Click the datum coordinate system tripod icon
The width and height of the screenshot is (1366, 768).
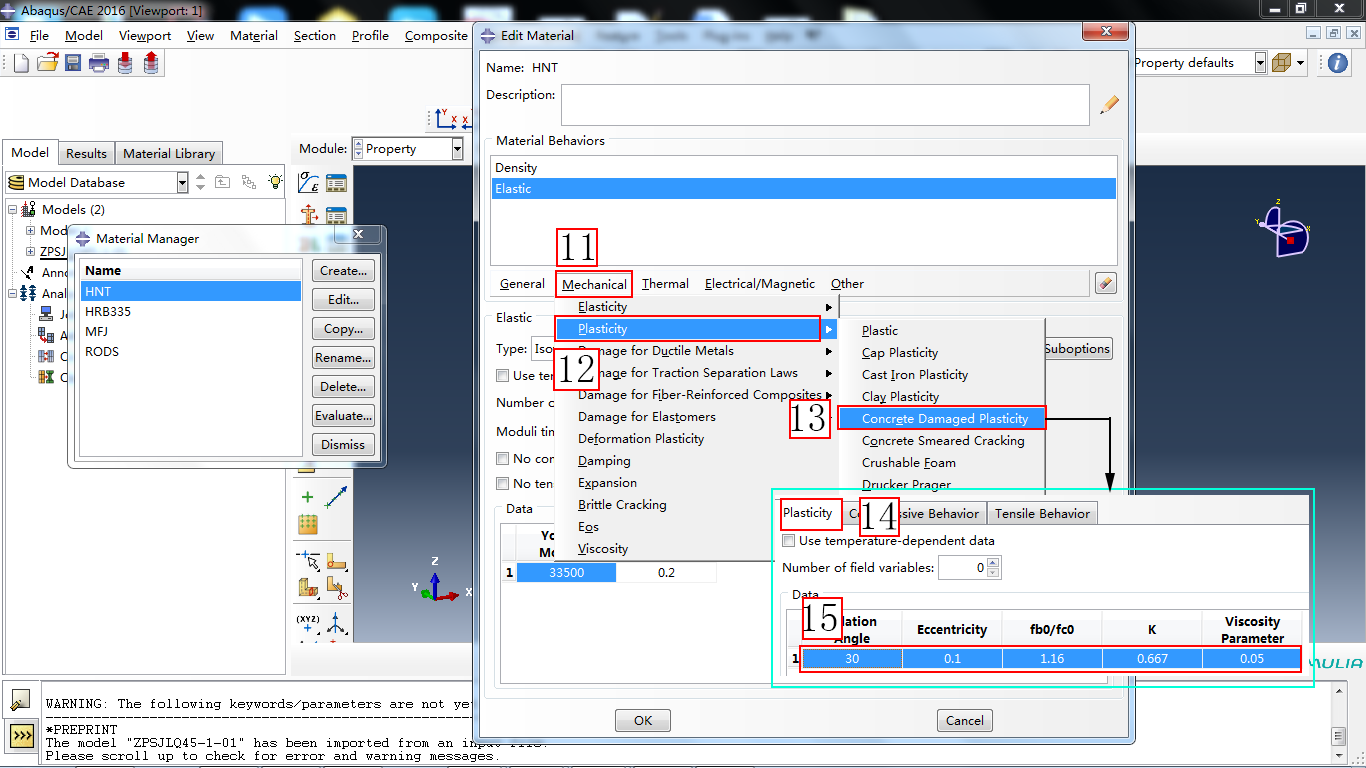[x=336, y=624]
